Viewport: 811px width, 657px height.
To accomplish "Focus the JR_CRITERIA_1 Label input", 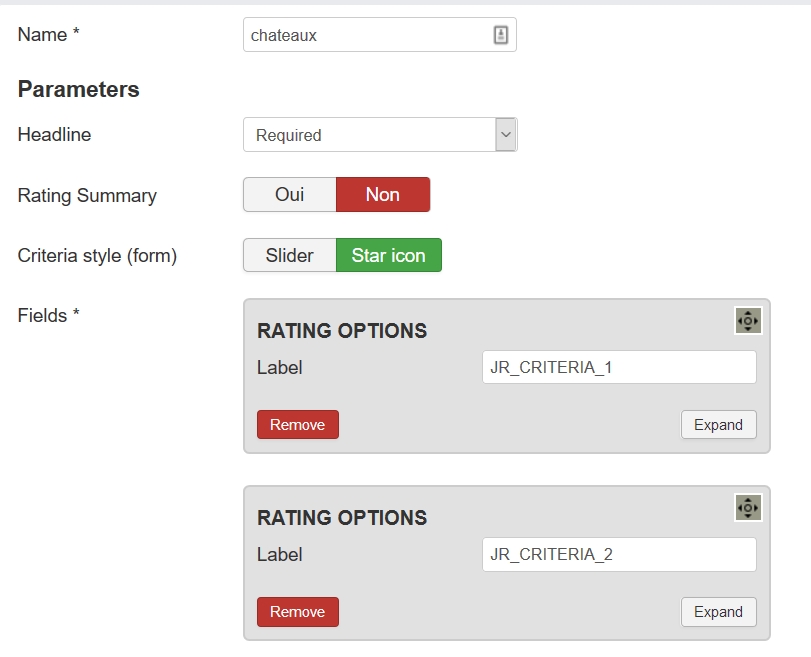I will coord(619,367).
